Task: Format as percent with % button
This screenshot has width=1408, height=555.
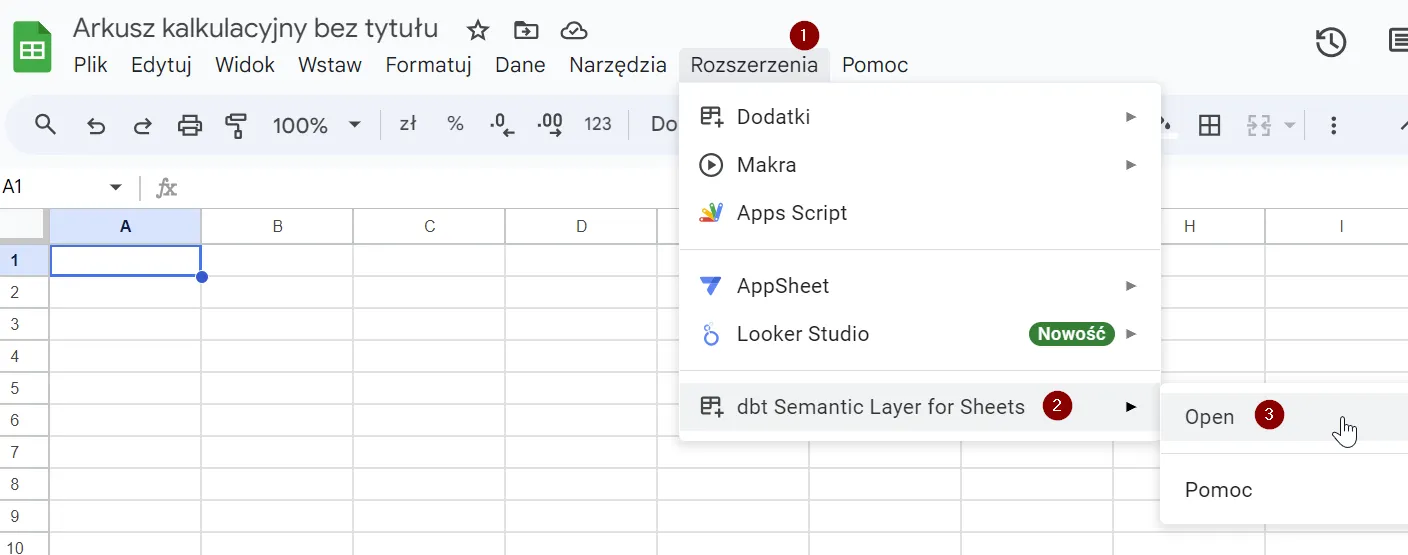Action: [x=455, y=124]
